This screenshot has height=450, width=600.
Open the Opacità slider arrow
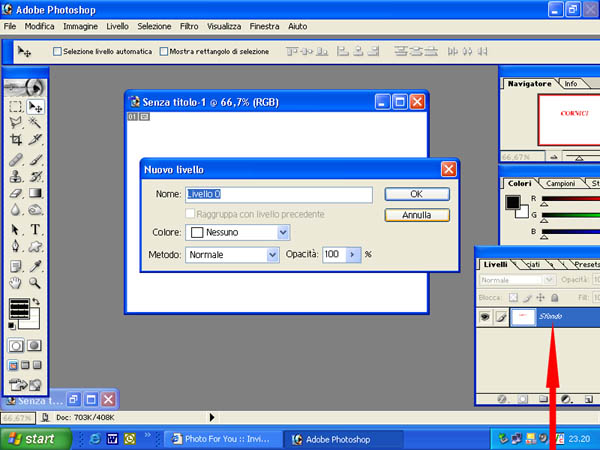coord(352,254)
